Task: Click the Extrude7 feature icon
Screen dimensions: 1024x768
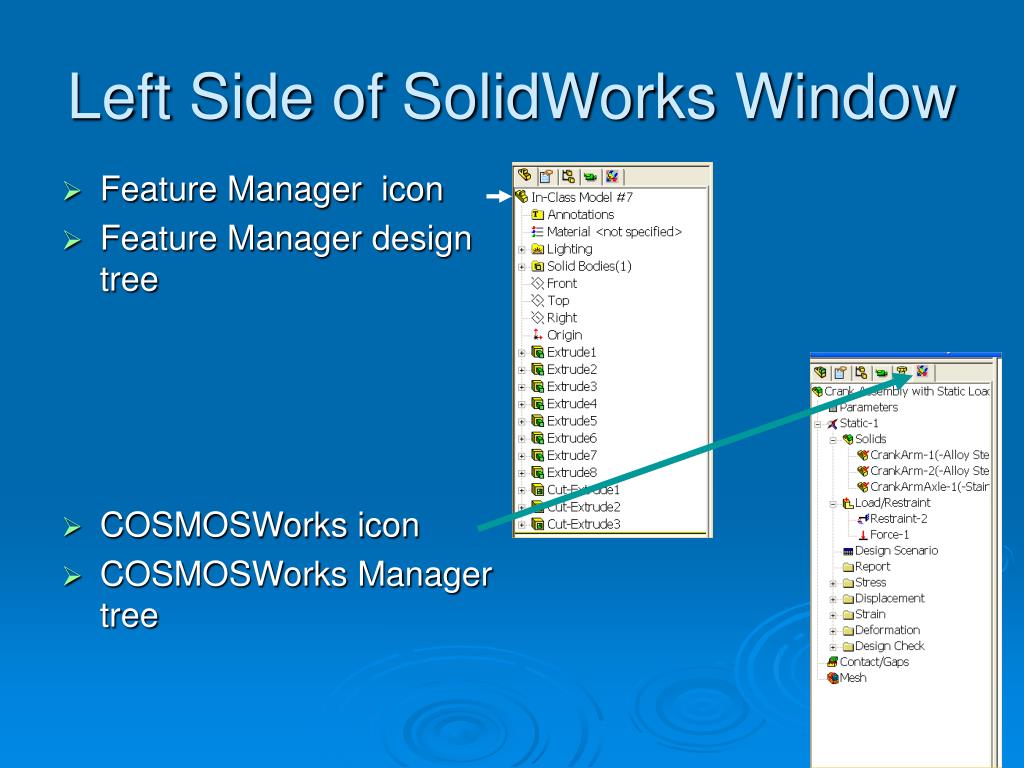Action: 537,455
